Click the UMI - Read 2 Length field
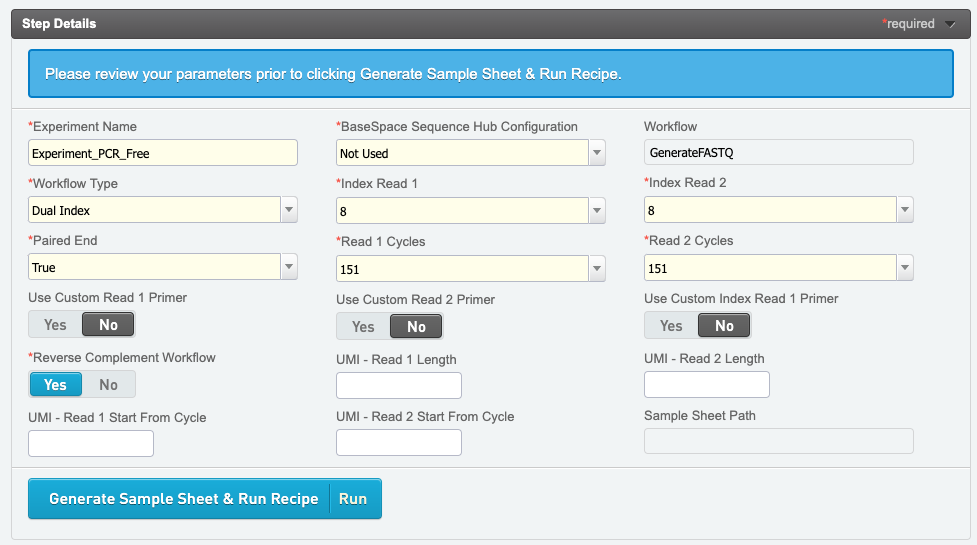This screenshot has height=545, width=977. point(706,385)
